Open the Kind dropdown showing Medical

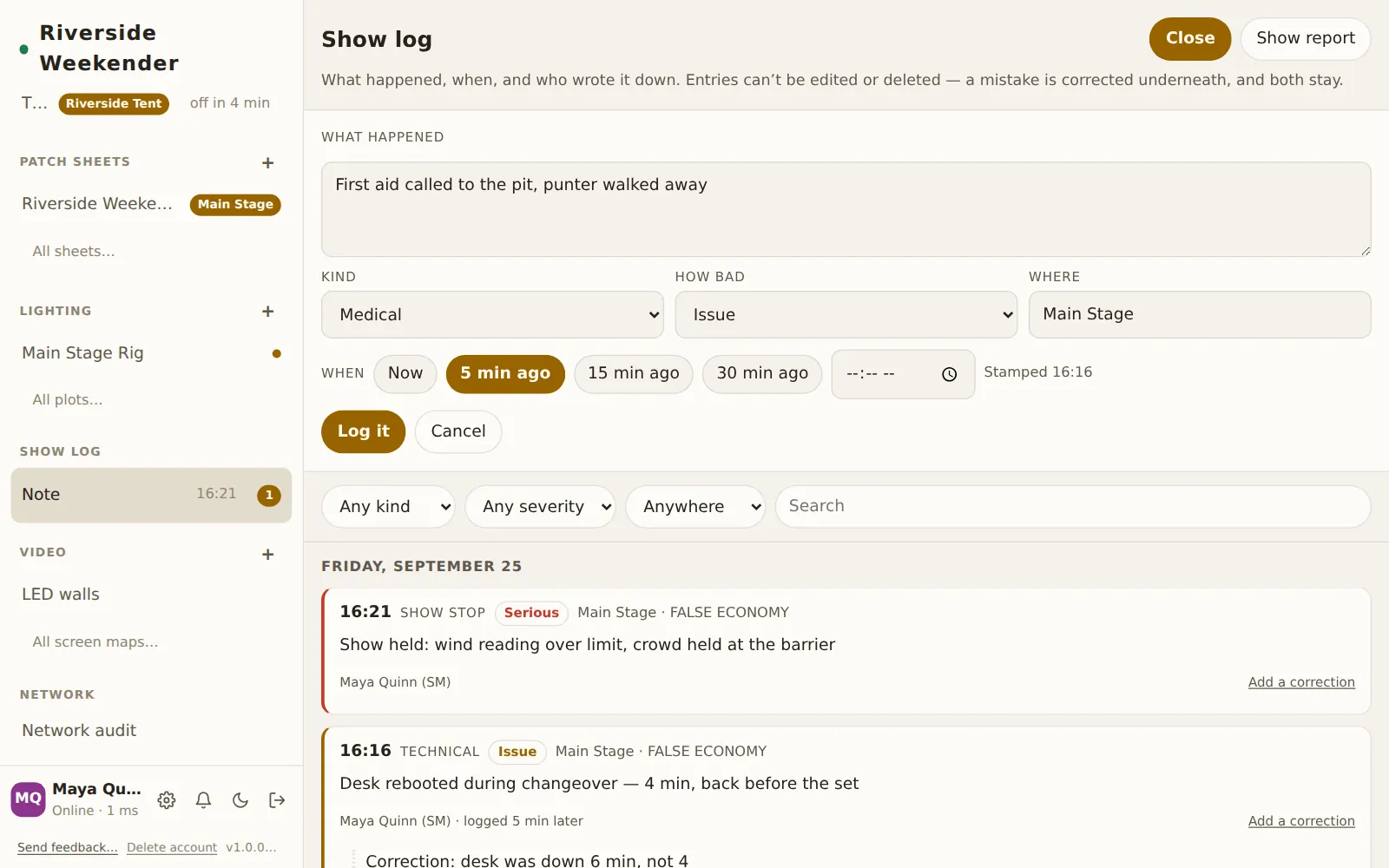pyautogui.click(x=492, y=314)
